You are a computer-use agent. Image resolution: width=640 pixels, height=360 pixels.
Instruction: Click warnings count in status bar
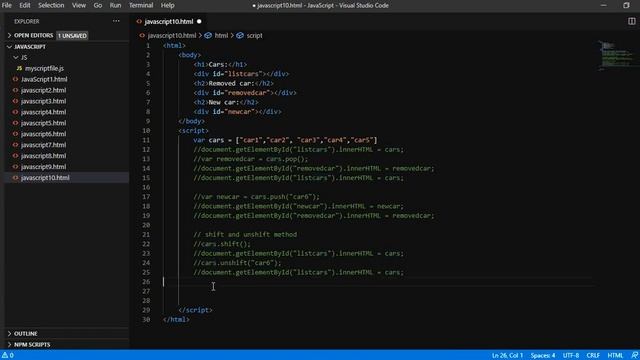coord(8,355)
